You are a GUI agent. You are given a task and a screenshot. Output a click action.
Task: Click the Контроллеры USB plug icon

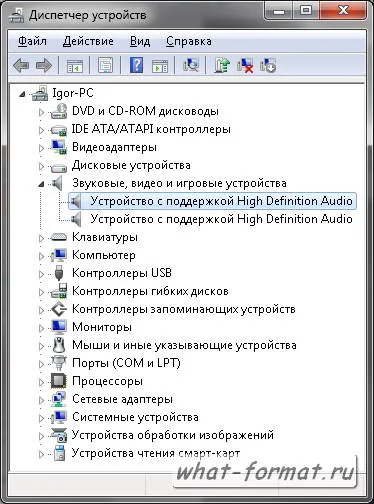58,273
